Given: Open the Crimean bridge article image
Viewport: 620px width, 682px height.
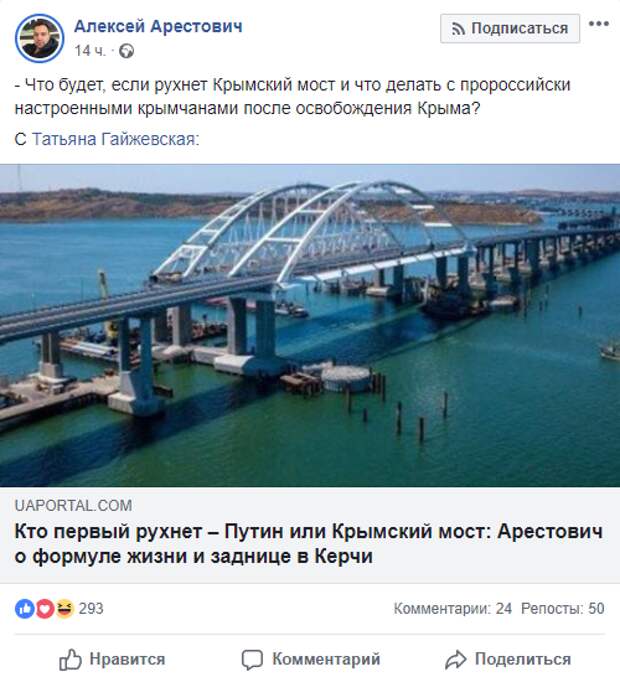Looking at the screenshot, I should click(x=310, y=325).
